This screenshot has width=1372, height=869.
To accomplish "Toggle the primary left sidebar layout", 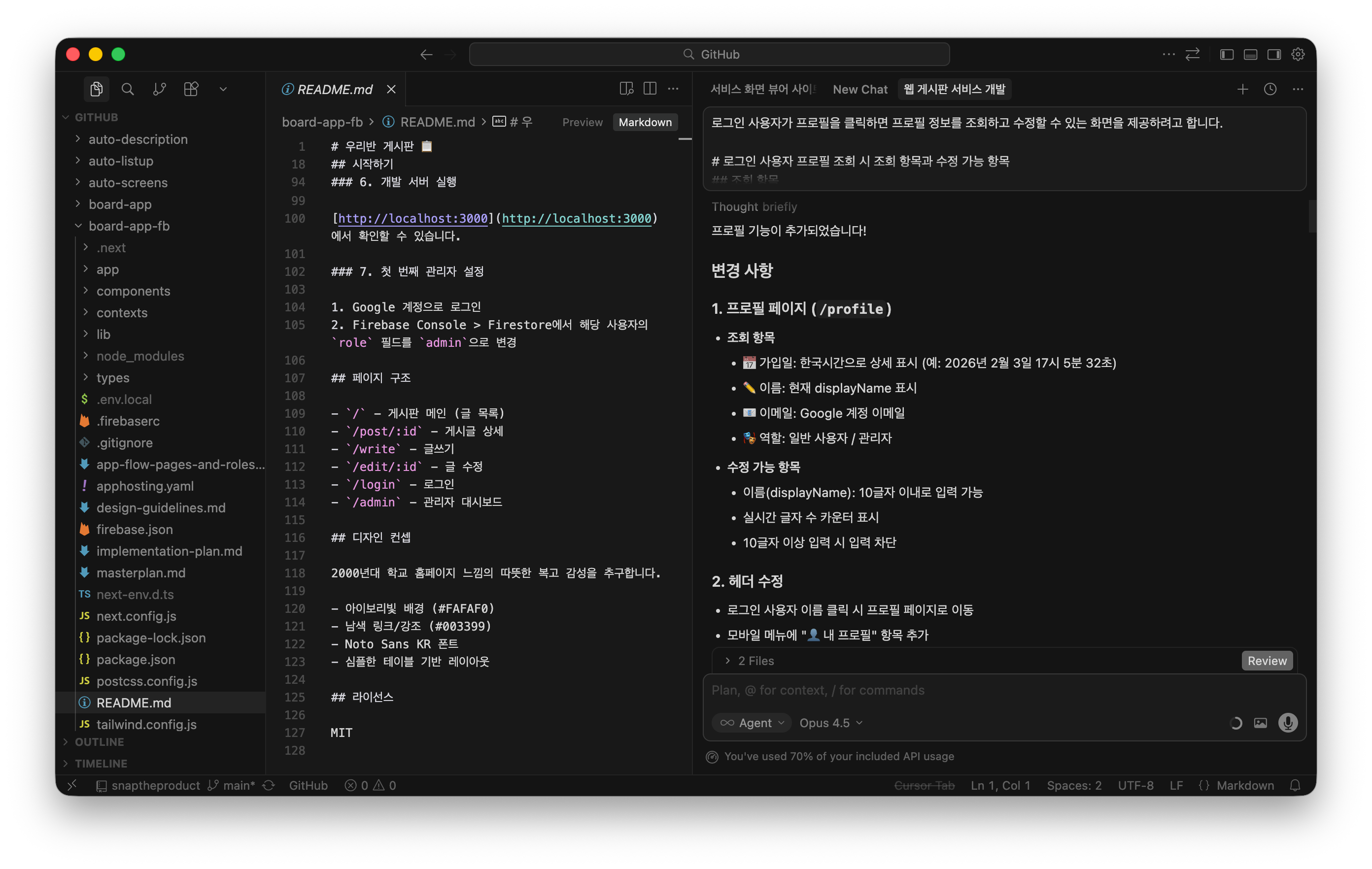I will (x=1227, y=54).
